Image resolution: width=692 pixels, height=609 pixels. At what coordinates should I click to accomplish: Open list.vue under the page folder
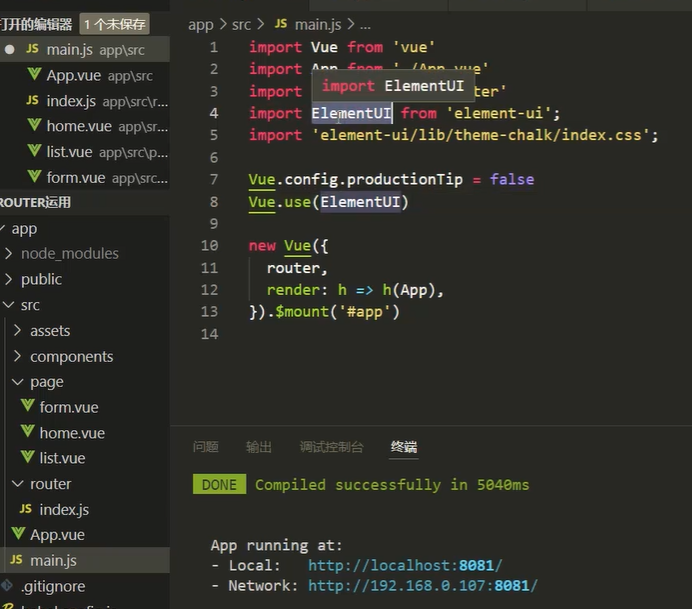tap(85, 458)
